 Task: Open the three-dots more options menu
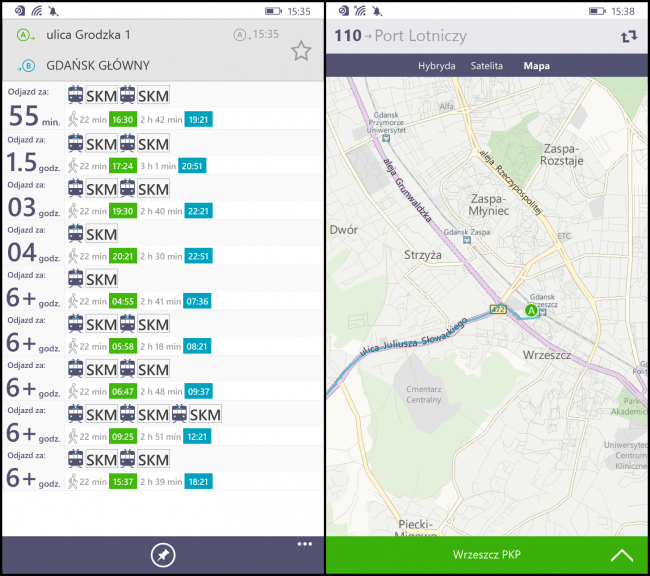(x=305, y=544)
